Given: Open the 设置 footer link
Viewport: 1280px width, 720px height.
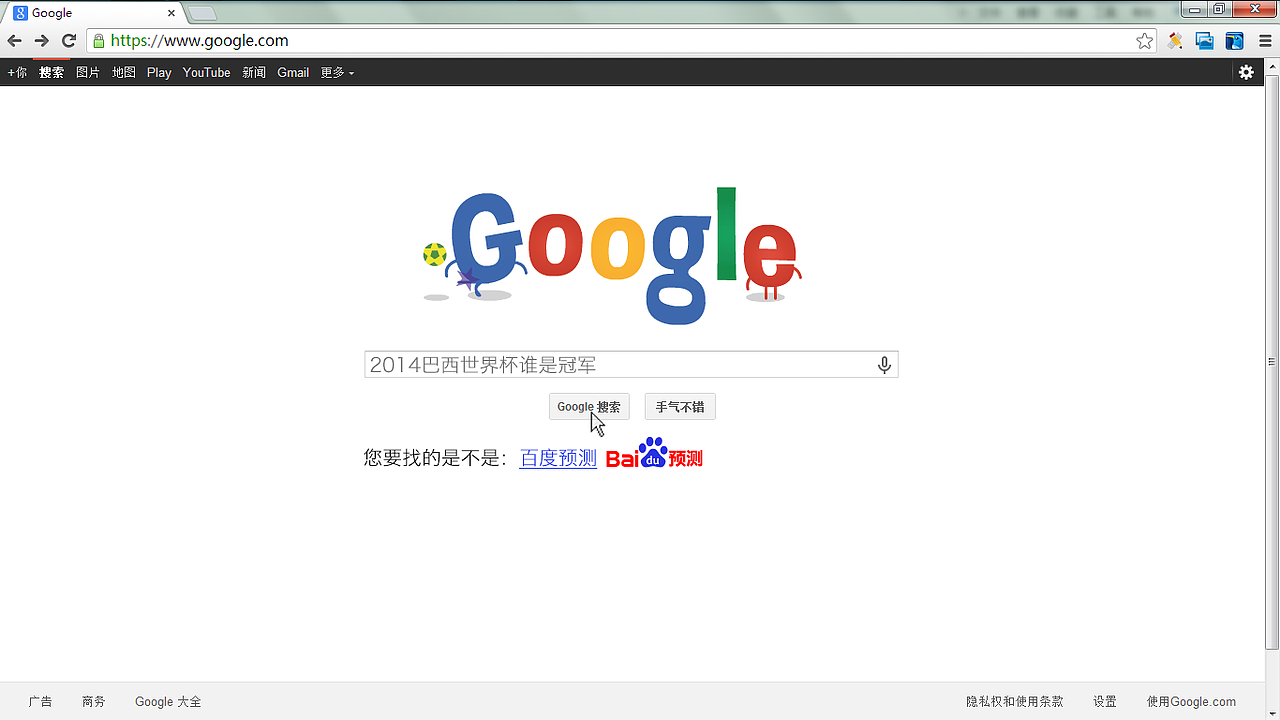Looking at the screenshot, I should (1105, 702).
